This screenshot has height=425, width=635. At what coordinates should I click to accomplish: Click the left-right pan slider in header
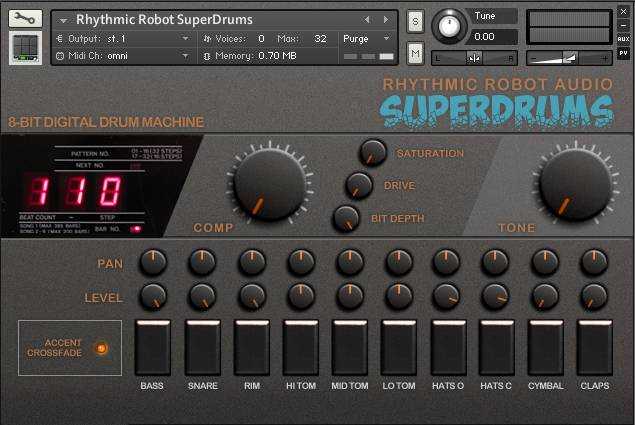(475, 58)
